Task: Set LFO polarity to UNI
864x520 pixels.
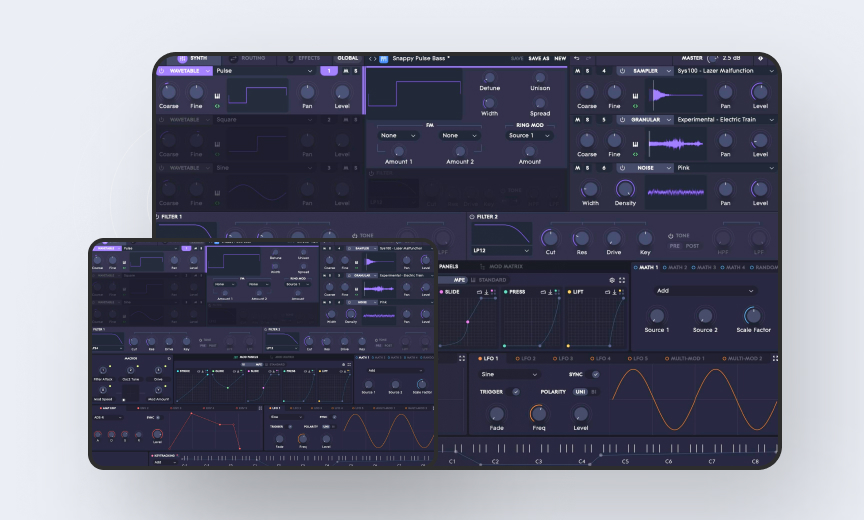Action: click(x=579, y=392)
